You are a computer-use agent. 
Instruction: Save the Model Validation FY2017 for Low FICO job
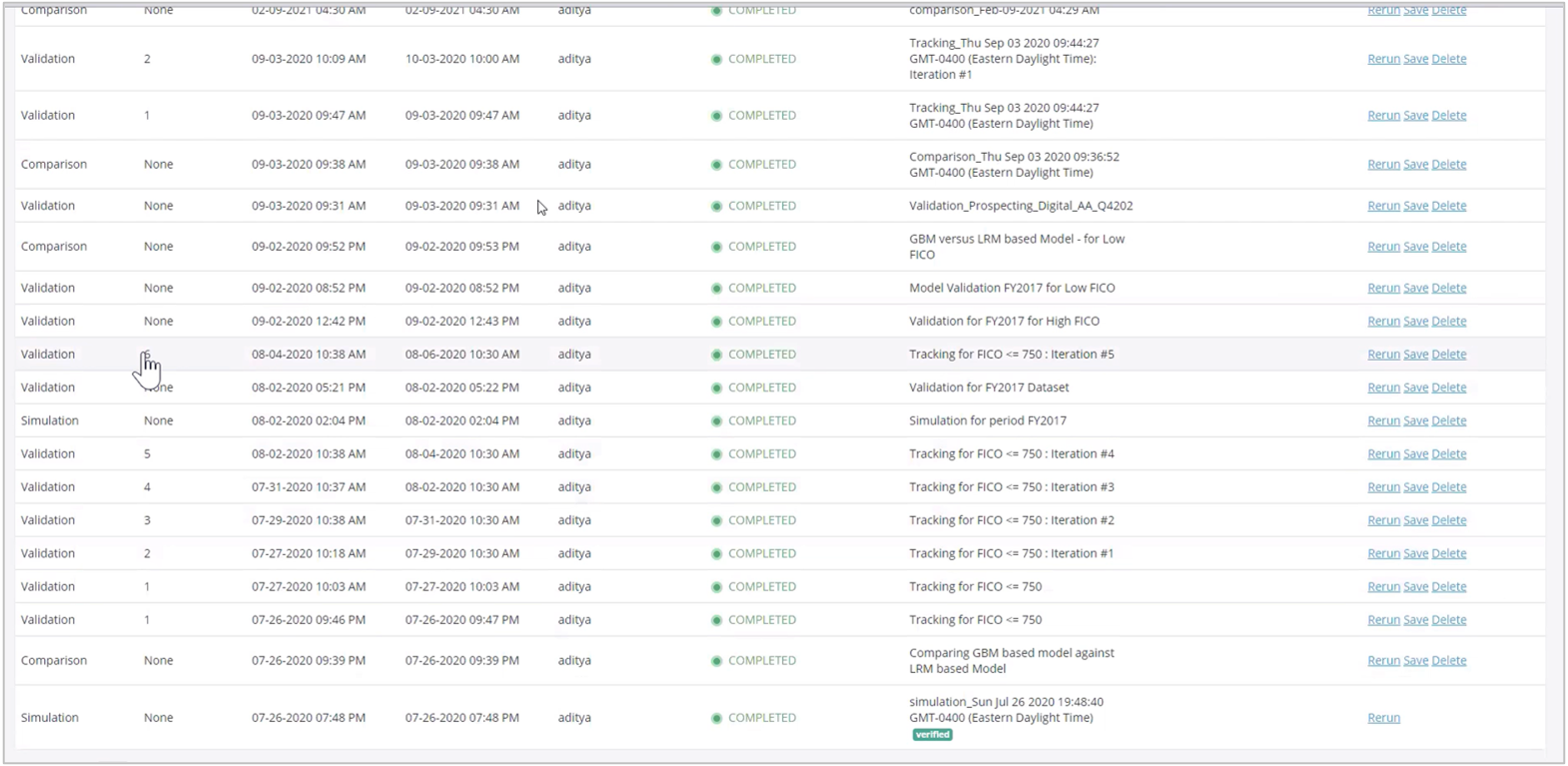1415,288
